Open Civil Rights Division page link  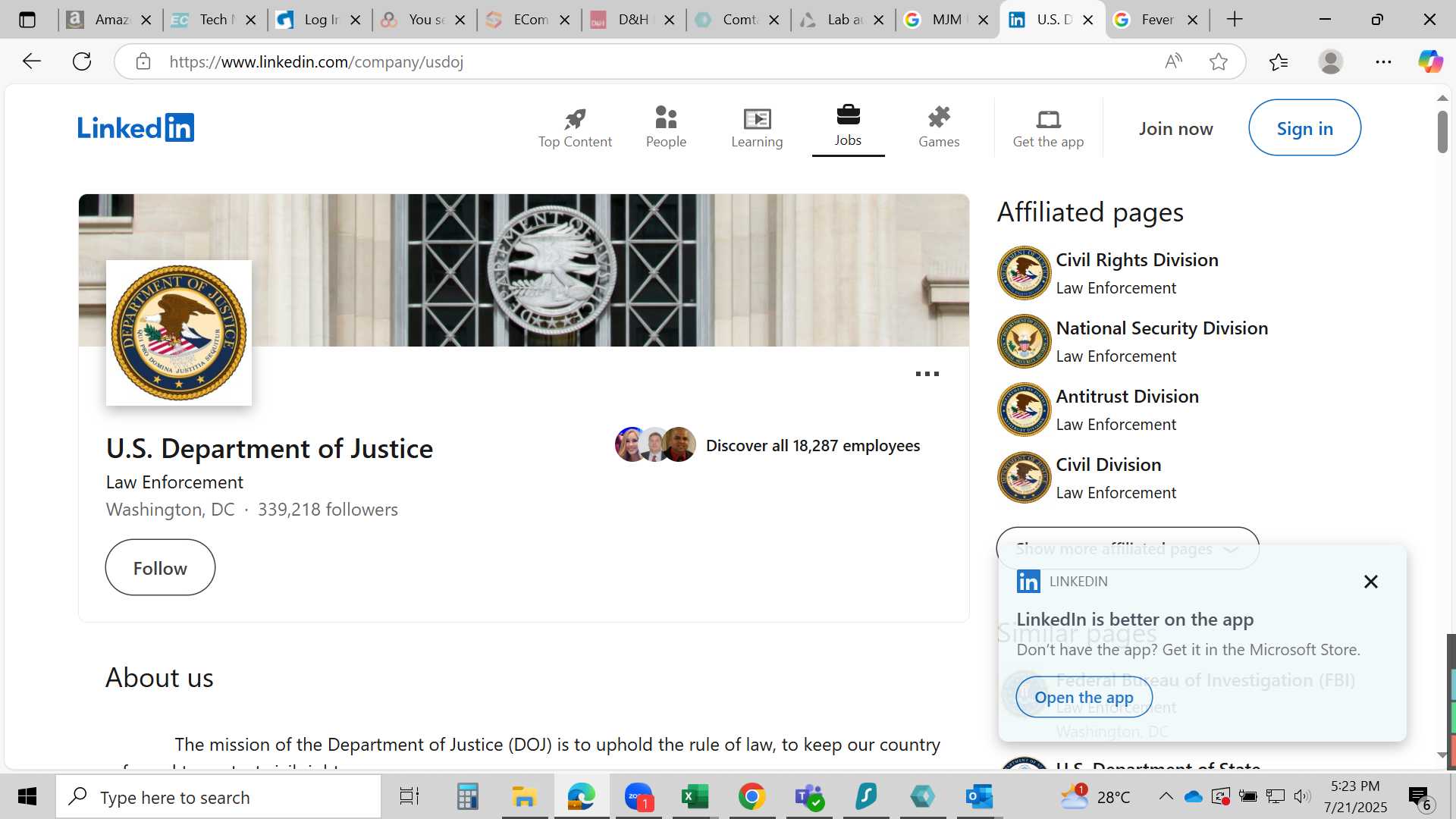[x=1137, y=260]
